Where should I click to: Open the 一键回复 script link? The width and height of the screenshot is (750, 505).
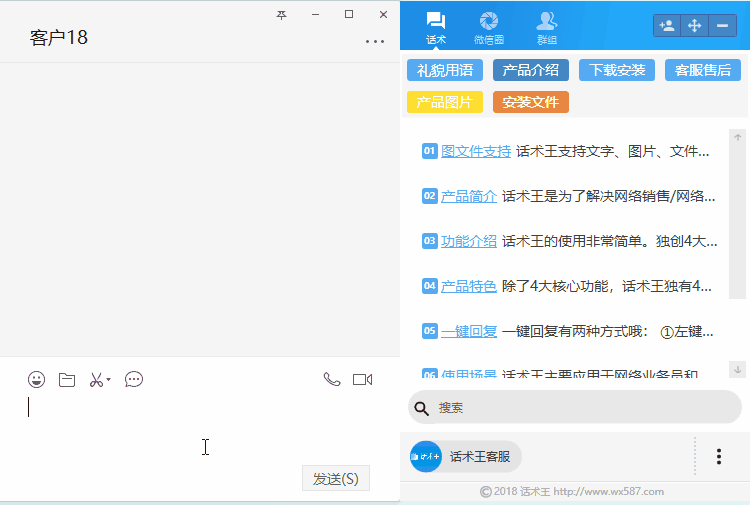(x=469, y=331)
